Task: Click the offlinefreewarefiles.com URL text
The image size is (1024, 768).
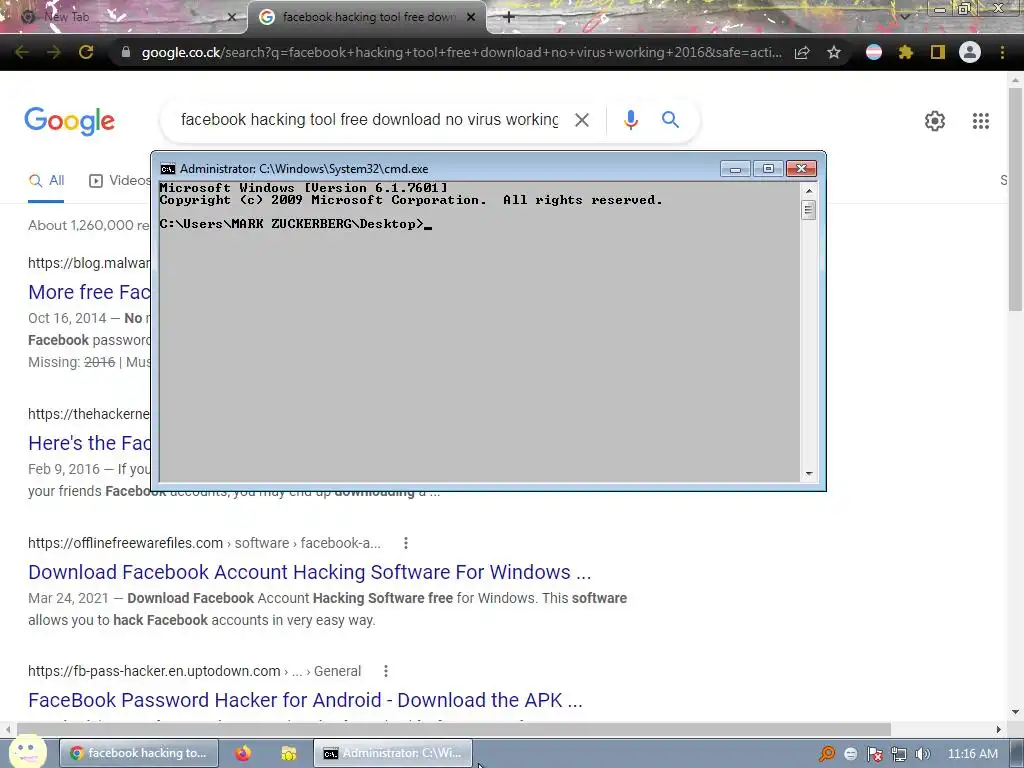Action: [125, 543]
